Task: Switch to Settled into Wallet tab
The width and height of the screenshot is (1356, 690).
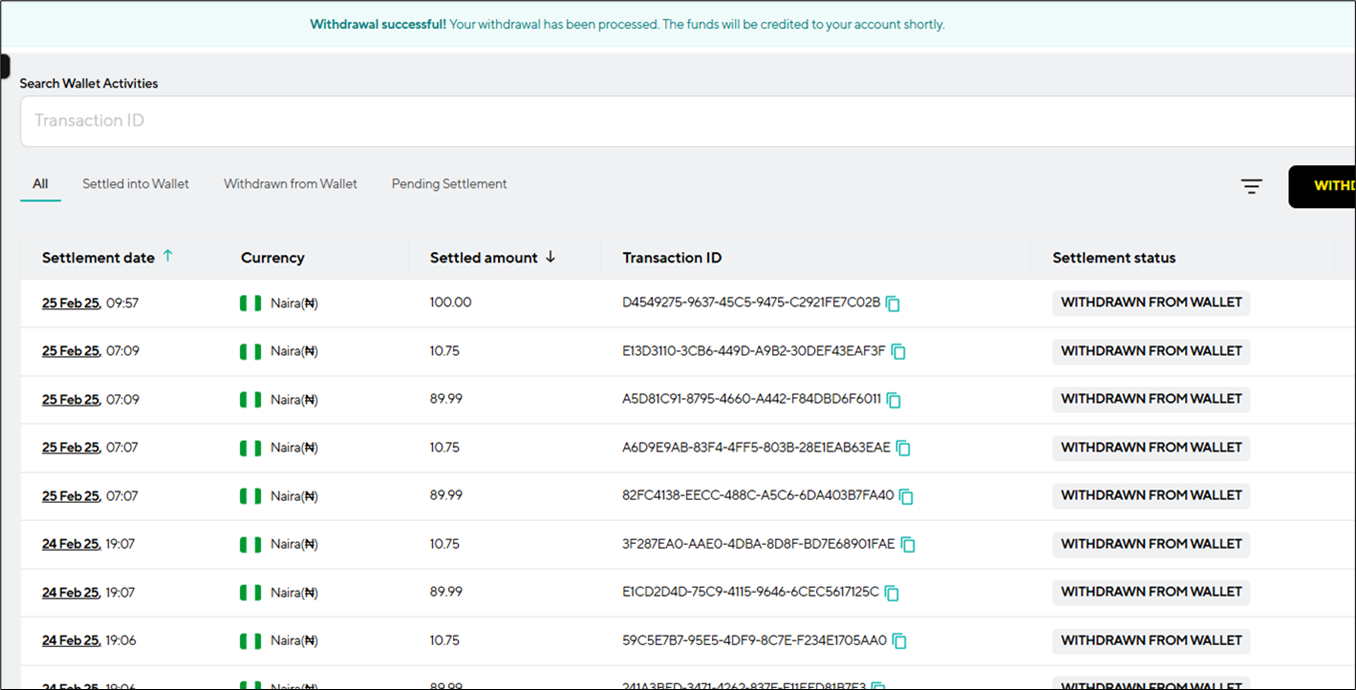Action: click(x=135, y=184)
